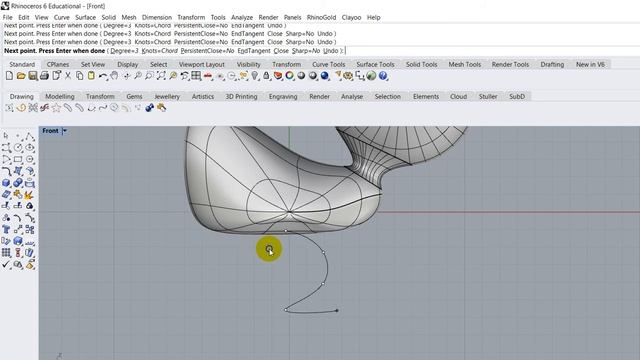
Task: Click the curve's end control point
Action: tap(337, 311)
